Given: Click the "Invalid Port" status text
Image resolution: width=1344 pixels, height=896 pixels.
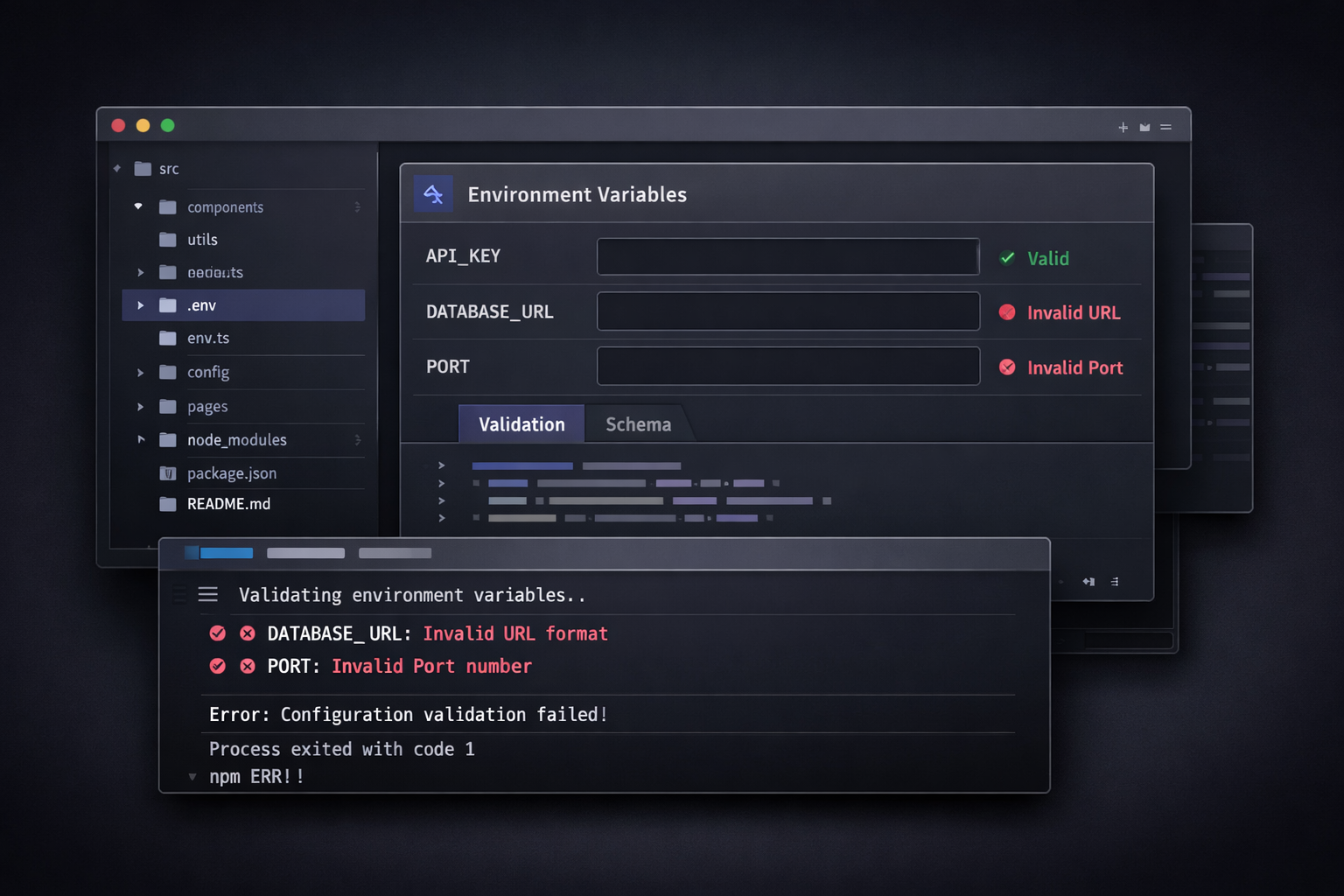Looking at the screenshot, I should coord(1075,367).
